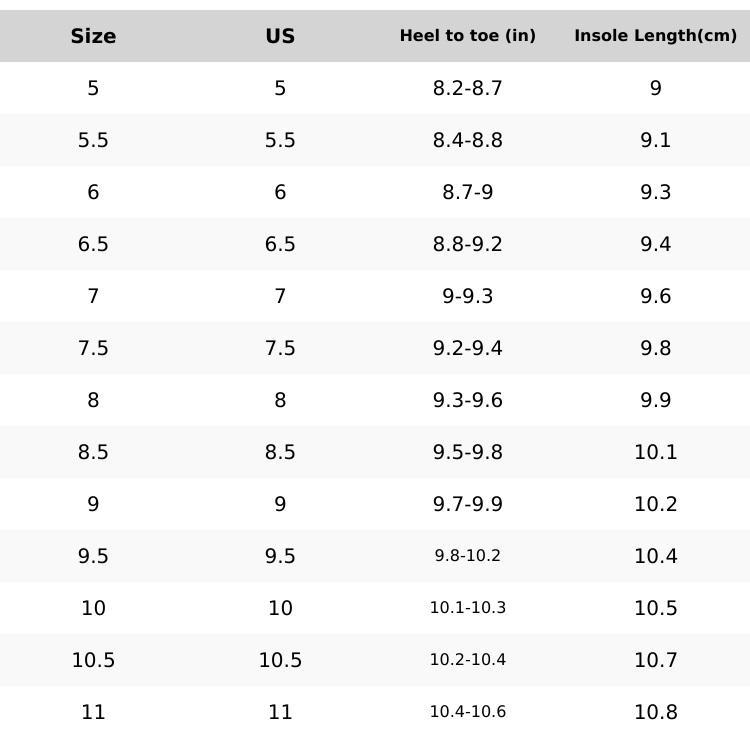Screen dimensions: 750x738
Task: Click insole length 10.7 cell
Action: pos(655,660)
